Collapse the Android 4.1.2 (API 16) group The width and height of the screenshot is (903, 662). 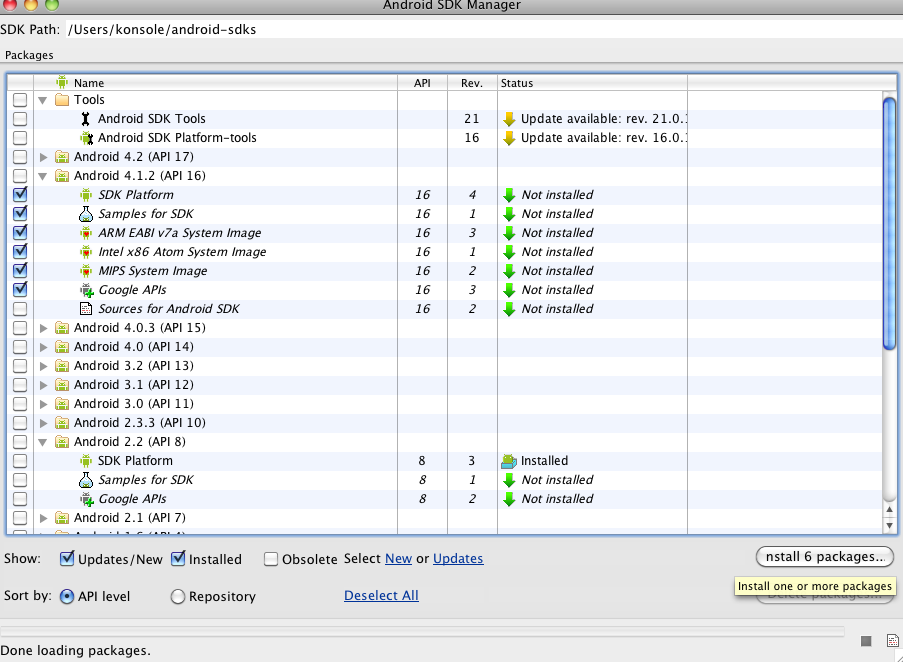click(x=43, y=176)
